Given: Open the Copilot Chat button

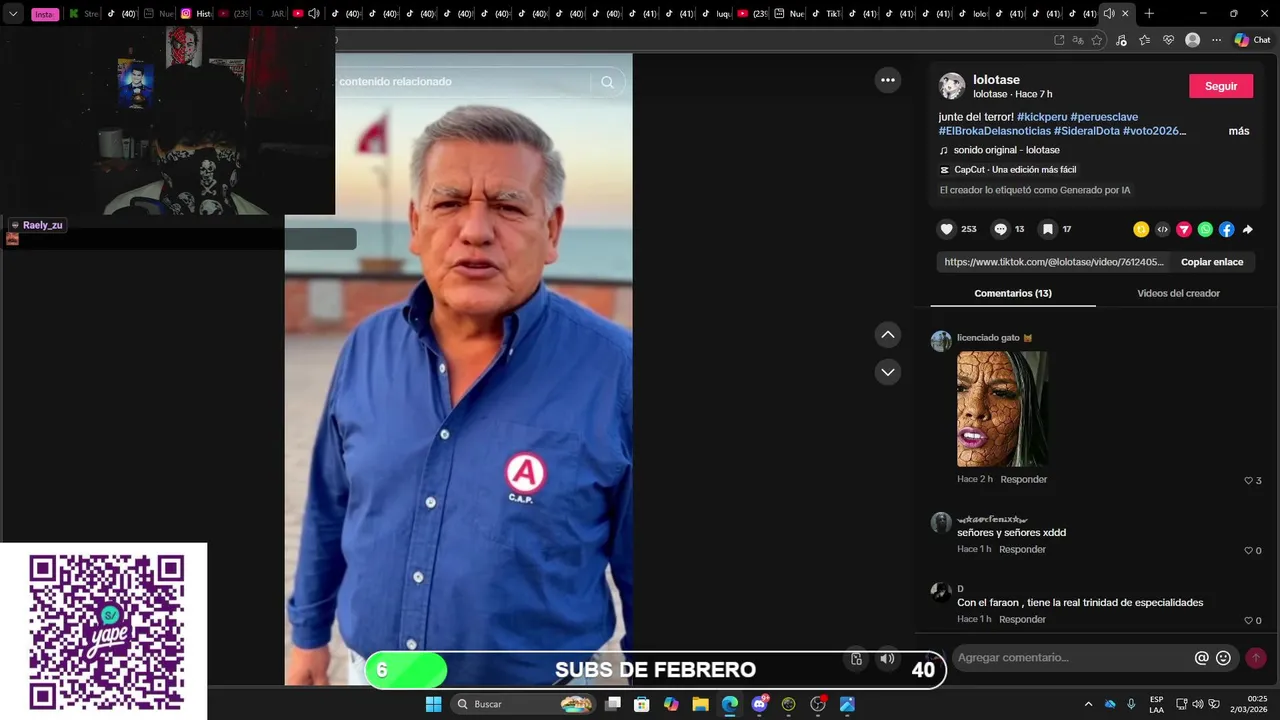Looking at the screenshot, I should [1252, 40].
